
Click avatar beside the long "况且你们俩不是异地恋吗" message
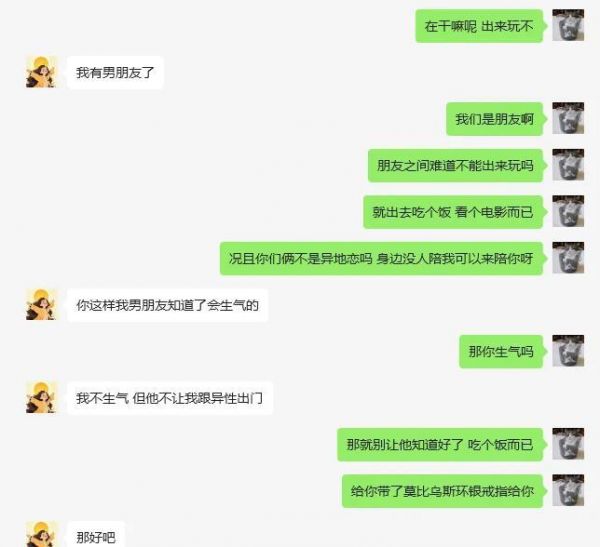click(x=568, y=258)
